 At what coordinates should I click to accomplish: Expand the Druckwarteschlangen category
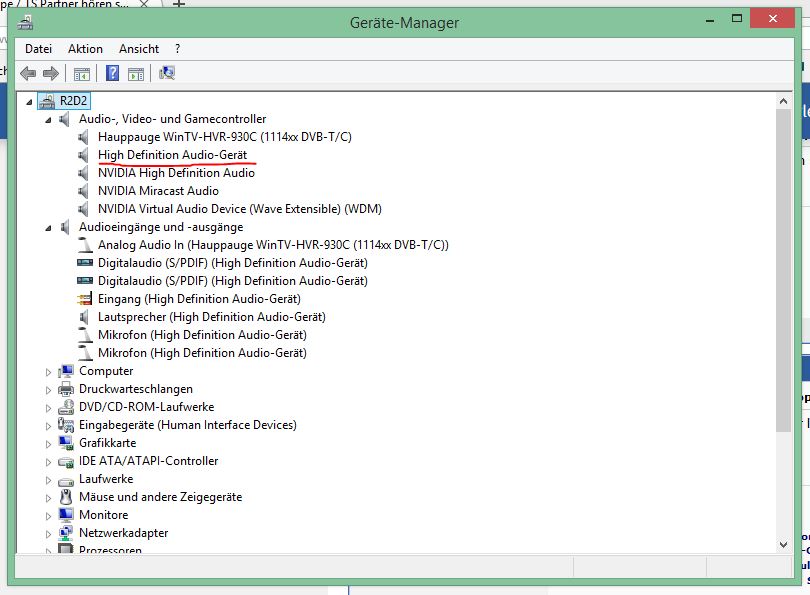pos(48,390)
